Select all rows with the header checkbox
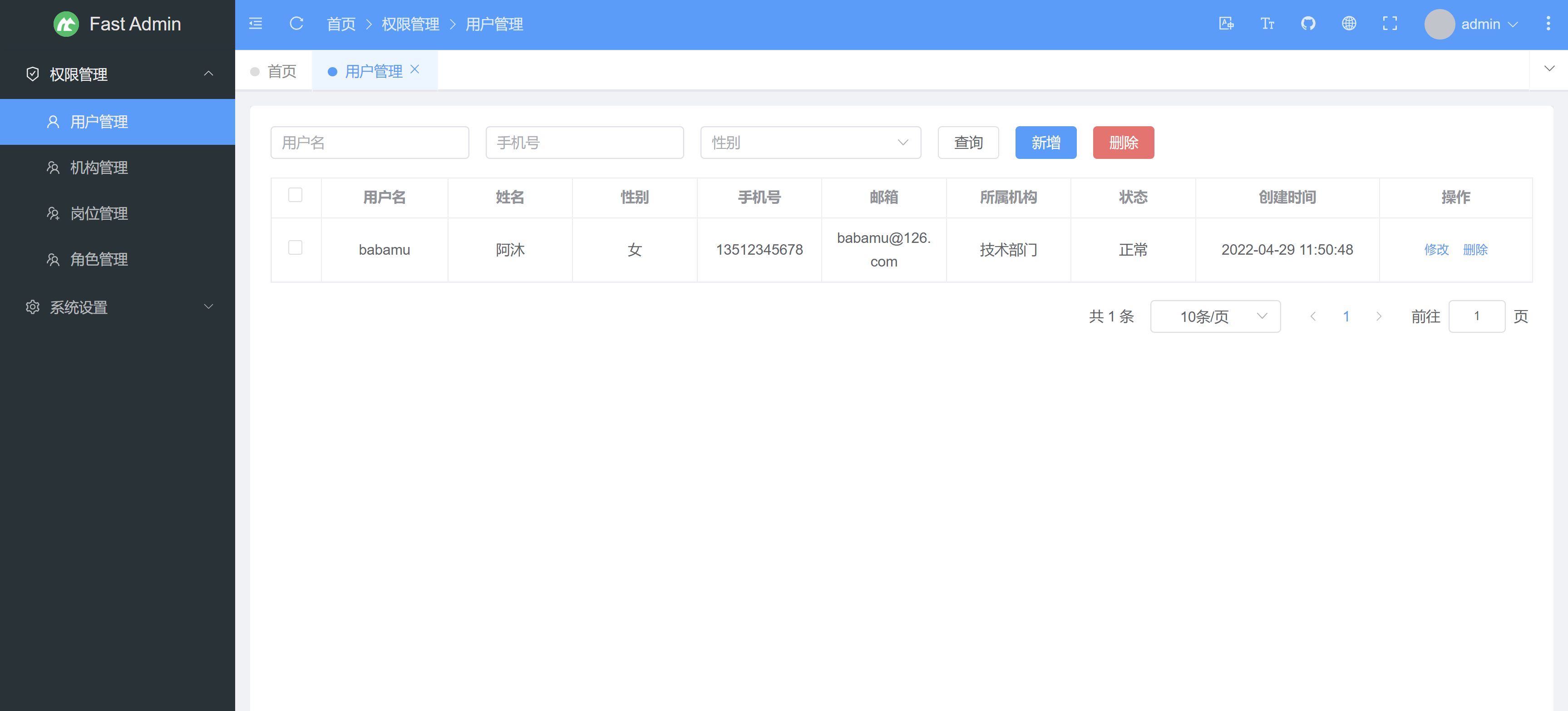Viewport: 1568px width, 711px height. pos(296,195)
